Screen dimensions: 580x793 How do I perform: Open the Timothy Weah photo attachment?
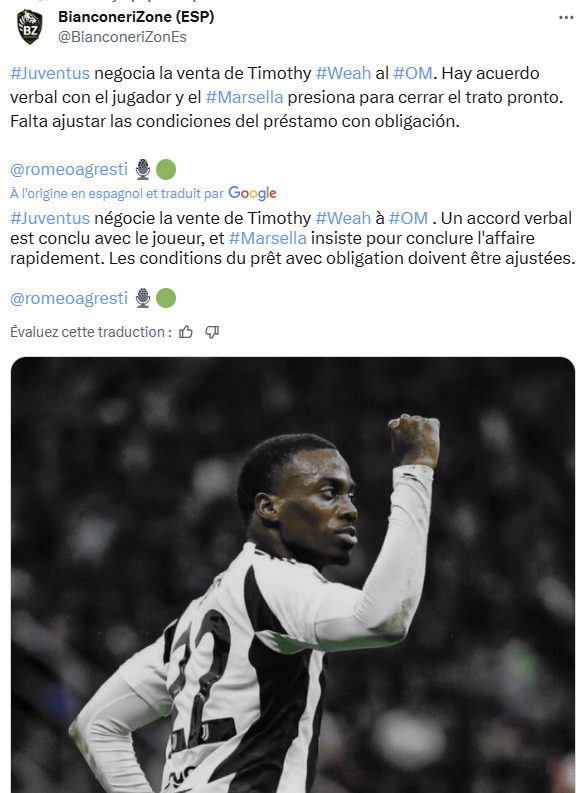(293, 575)
